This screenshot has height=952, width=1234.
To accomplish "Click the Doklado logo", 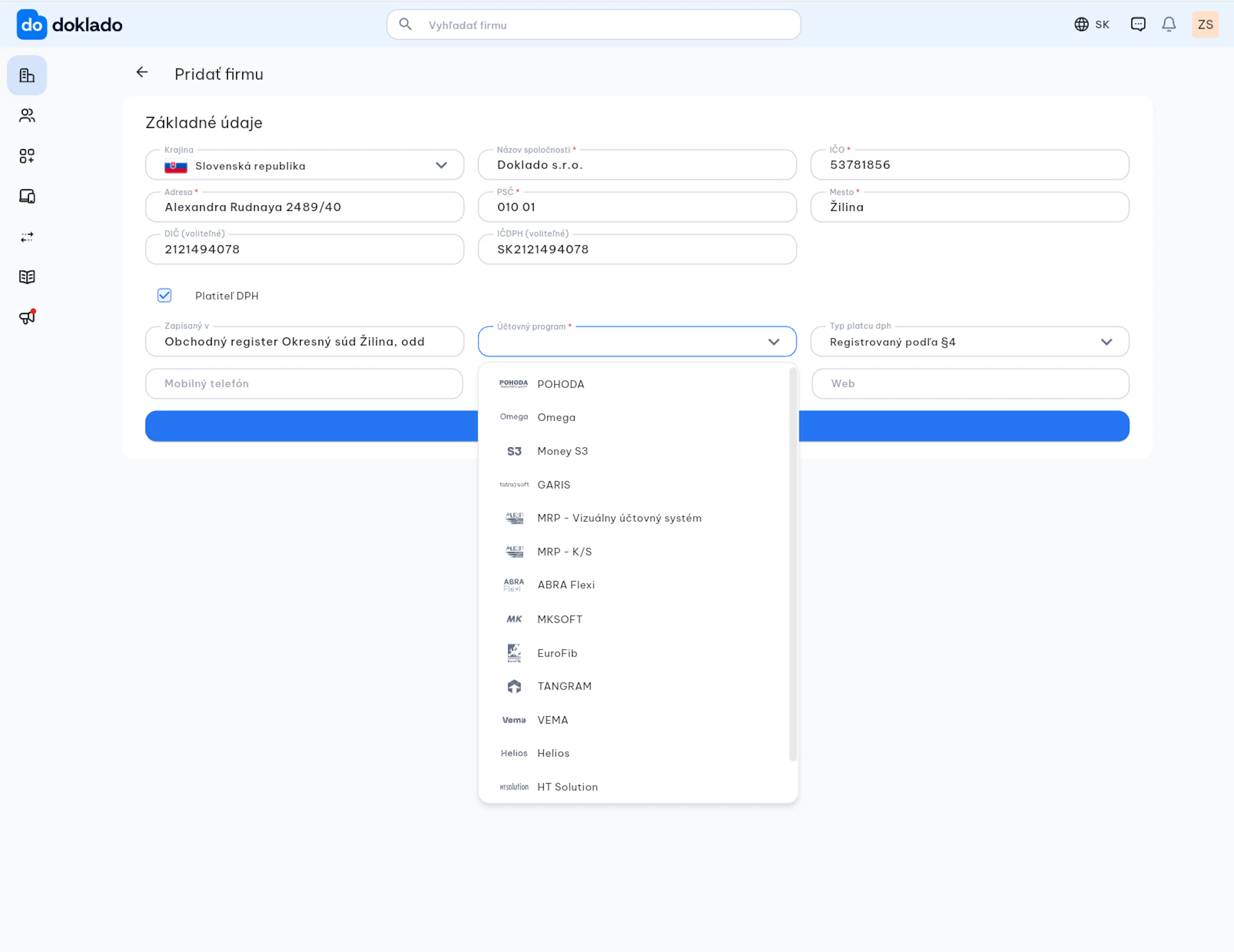I will 69,24.
